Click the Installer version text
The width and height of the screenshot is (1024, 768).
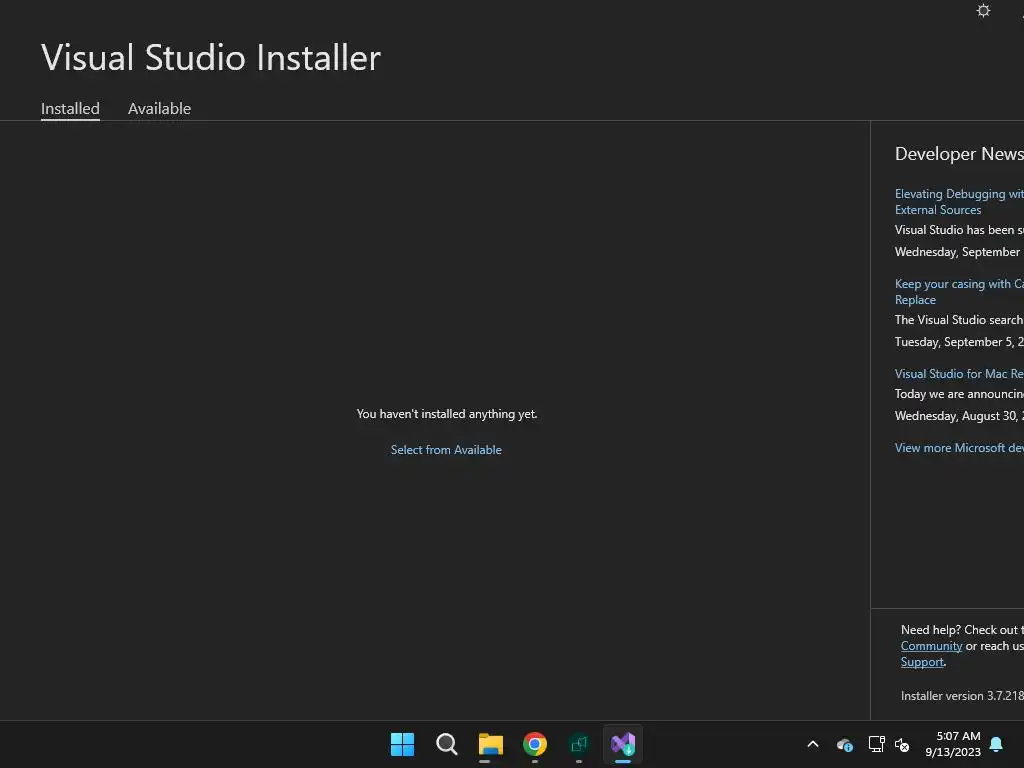(x=962, y=696)
